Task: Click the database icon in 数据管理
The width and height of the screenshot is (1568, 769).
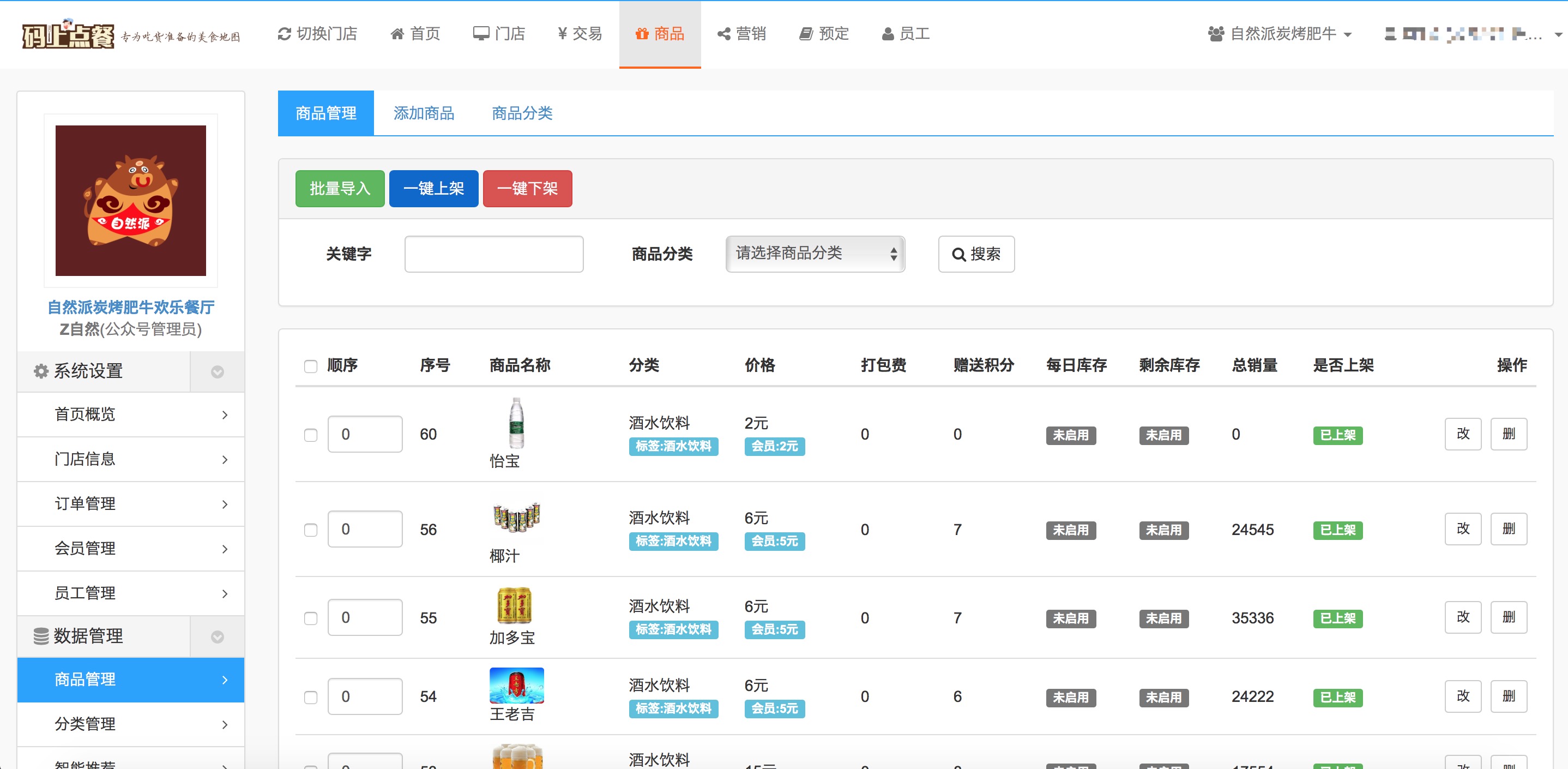Action: pyautogui.click(x=41, y=636)
